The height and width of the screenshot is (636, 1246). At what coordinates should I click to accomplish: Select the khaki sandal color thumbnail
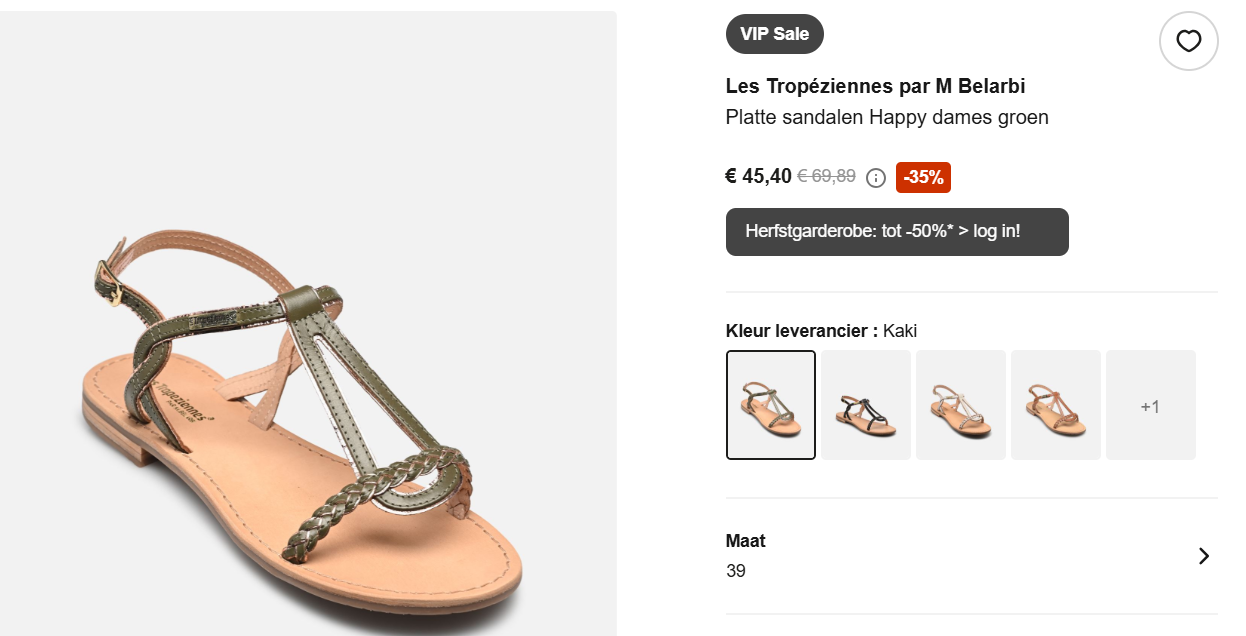point(770,404)
